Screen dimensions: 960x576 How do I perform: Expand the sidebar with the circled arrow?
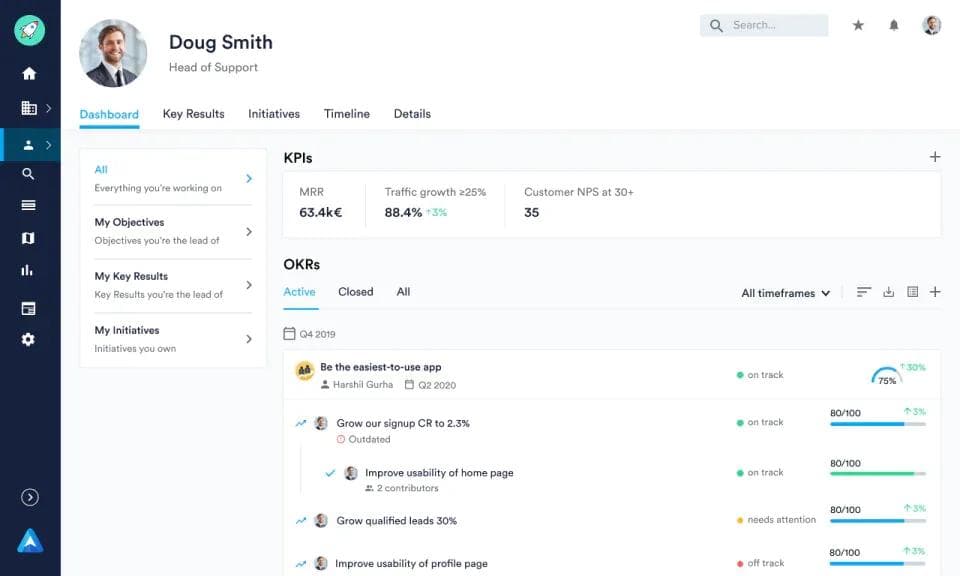(x=30, y=497)
